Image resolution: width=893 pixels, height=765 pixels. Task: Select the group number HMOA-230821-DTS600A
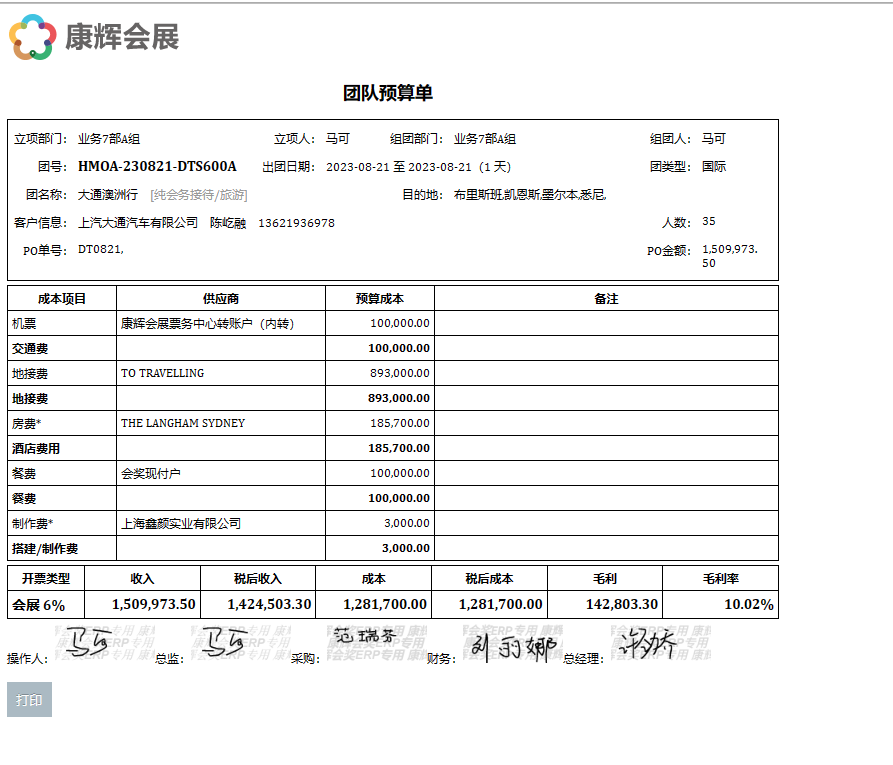click(x=157, y=166)
